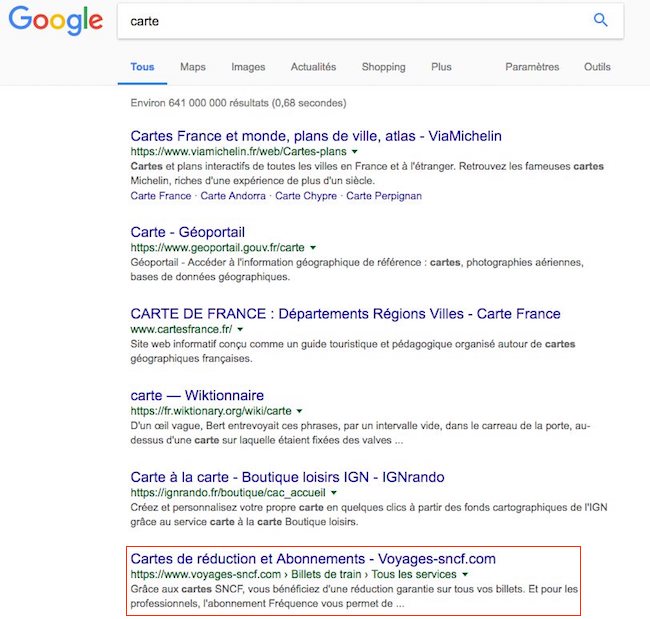The width and height of the screenshot is (650, 619).
Task: Select the Shopping tab
Action: 383,67
